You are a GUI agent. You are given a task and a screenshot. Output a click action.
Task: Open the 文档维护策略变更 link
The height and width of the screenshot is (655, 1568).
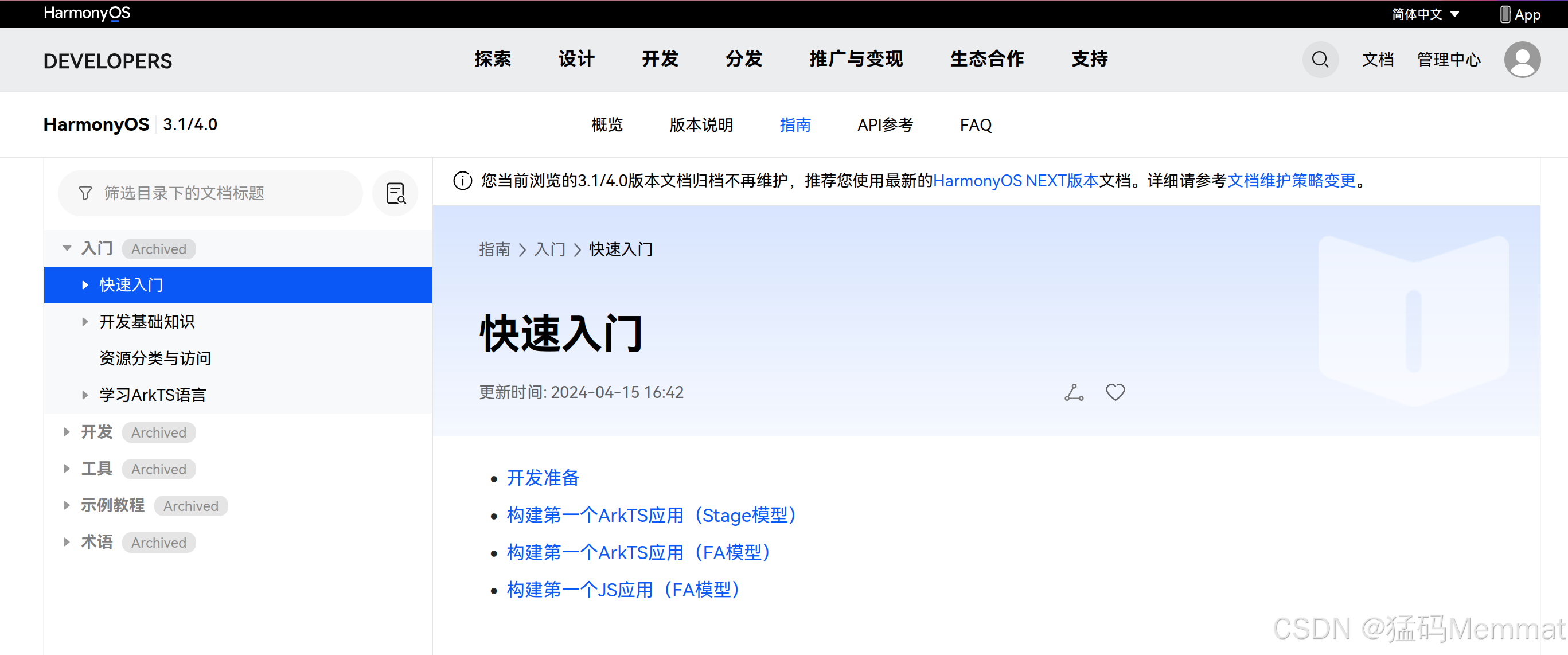click(1292, 181)
